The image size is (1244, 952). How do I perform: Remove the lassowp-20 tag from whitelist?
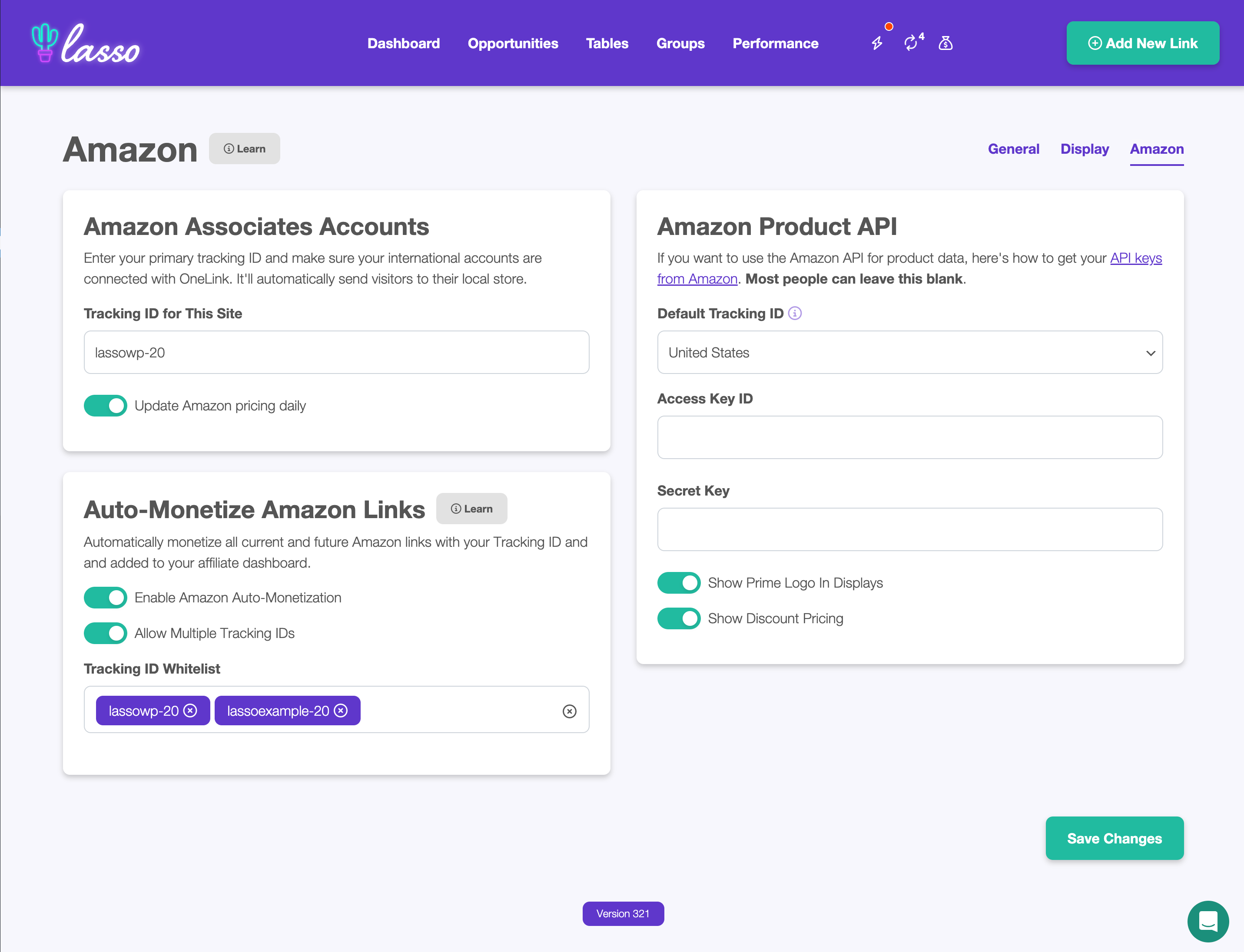190,711
